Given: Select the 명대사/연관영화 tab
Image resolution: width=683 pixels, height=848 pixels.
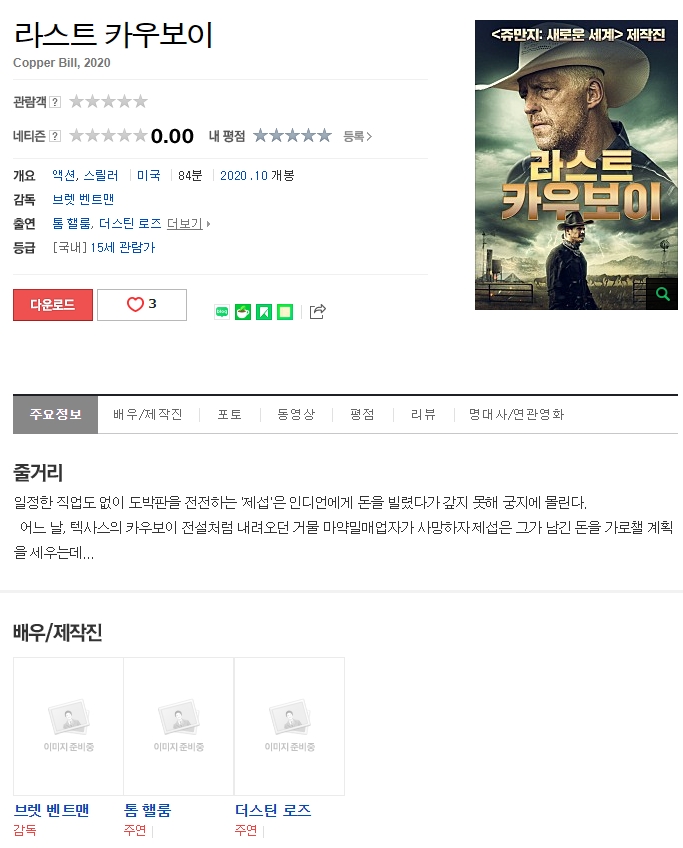Looking at the screenshot, I should pyautogui.click(x=516, y=414).
